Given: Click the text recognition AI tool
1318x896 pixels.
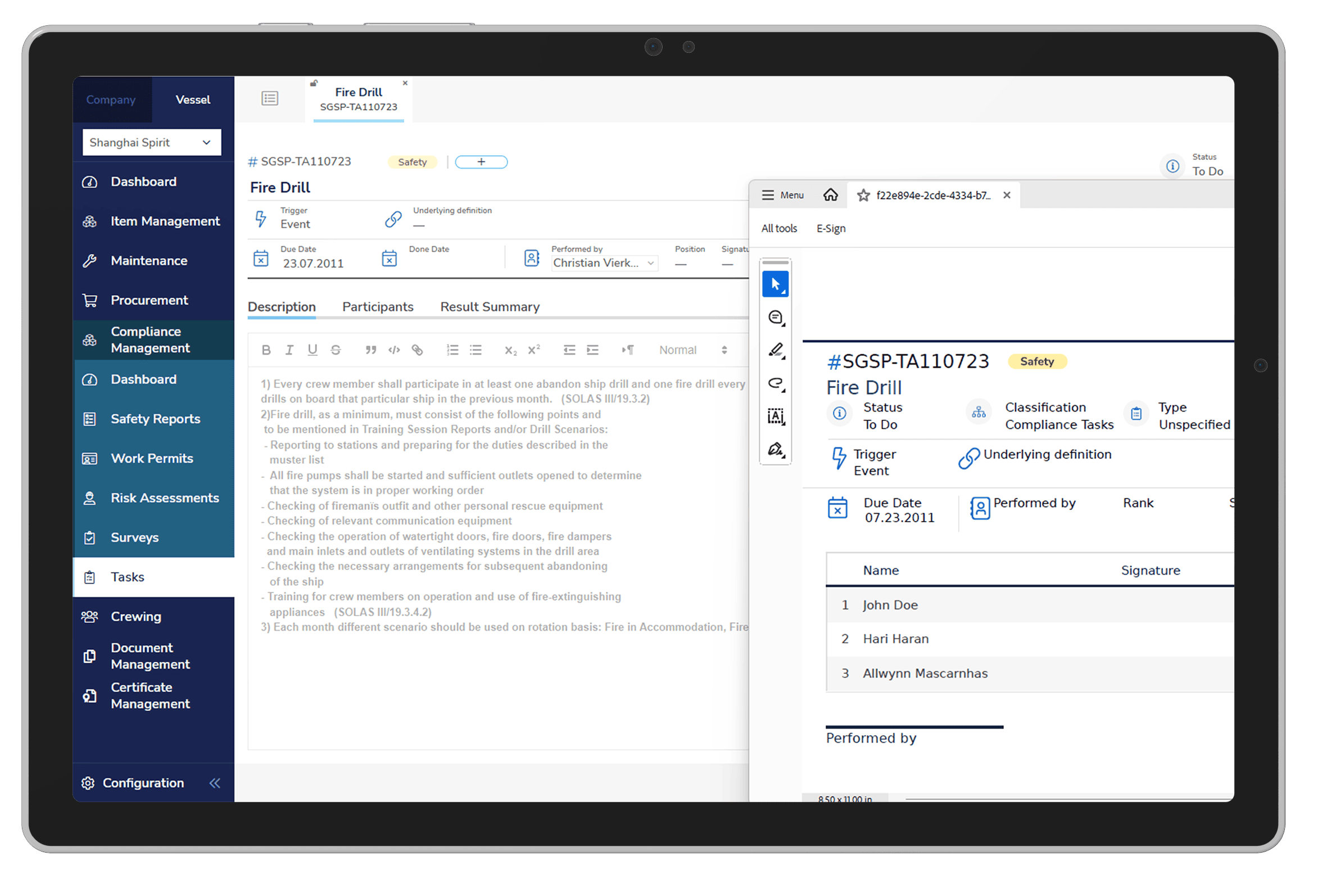Looking at the screenshot, I should [775, 417].
